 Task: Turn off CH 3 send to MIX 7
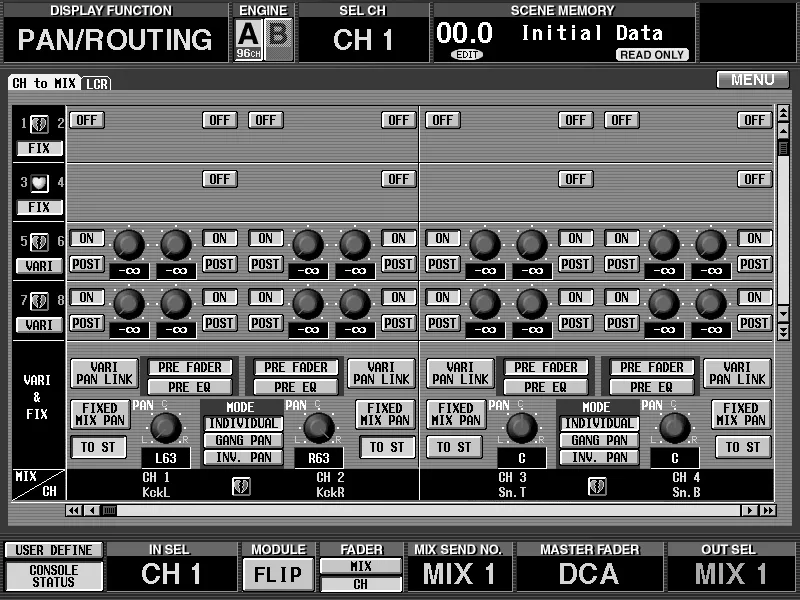point(442,297)
